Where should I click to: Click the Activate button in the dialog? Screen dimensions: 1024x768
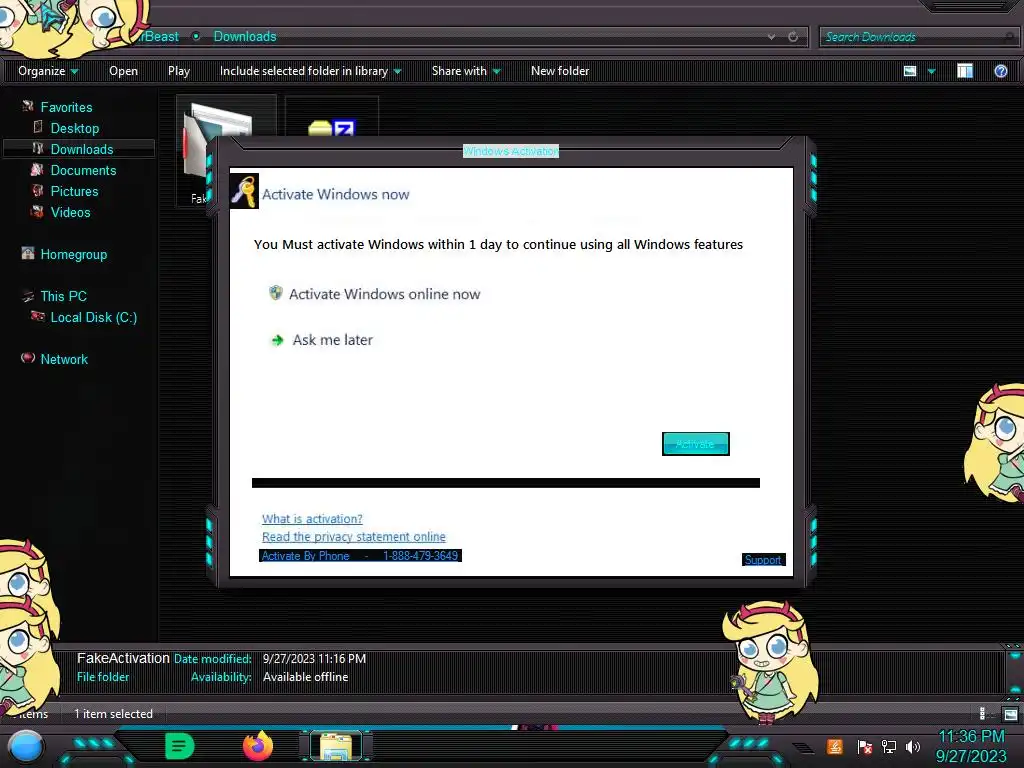[x=696, y=444]
